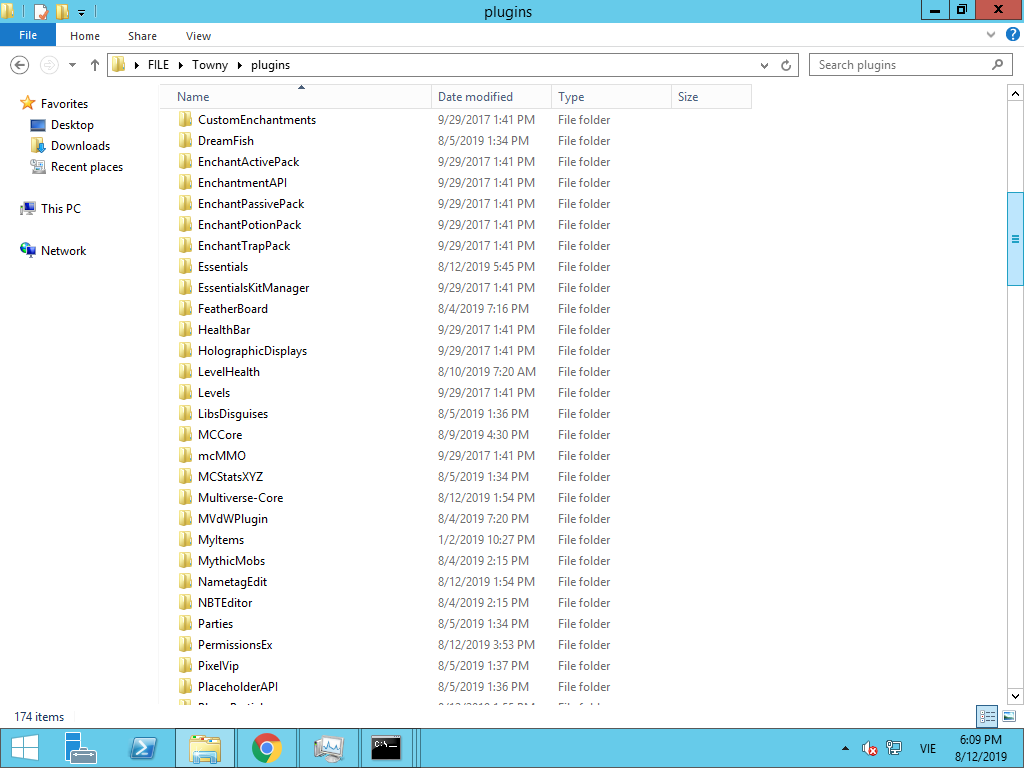The height and width of the screenshot is (768, 1024).
Task: Switch to the View ribbon tab
Action: pyautogui.click(x=198, y=36)
